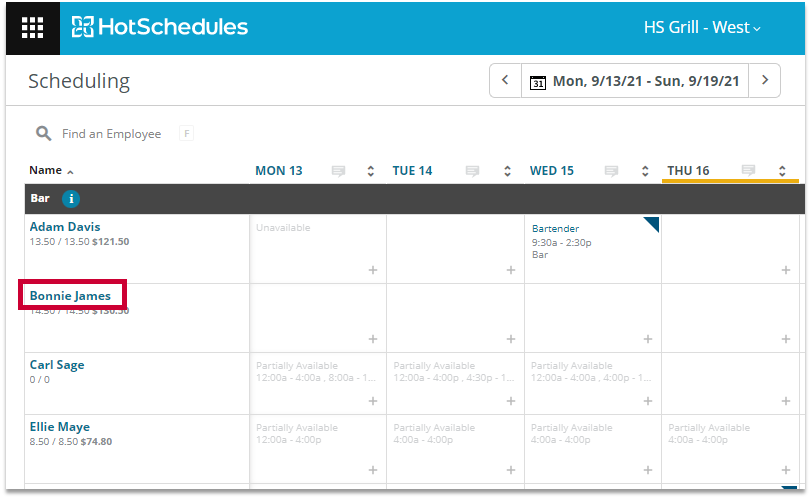Image resolution: width=811 pixels, height=499 pixels.
Task: Open Adam Davis employee profile
Action: 65,227
